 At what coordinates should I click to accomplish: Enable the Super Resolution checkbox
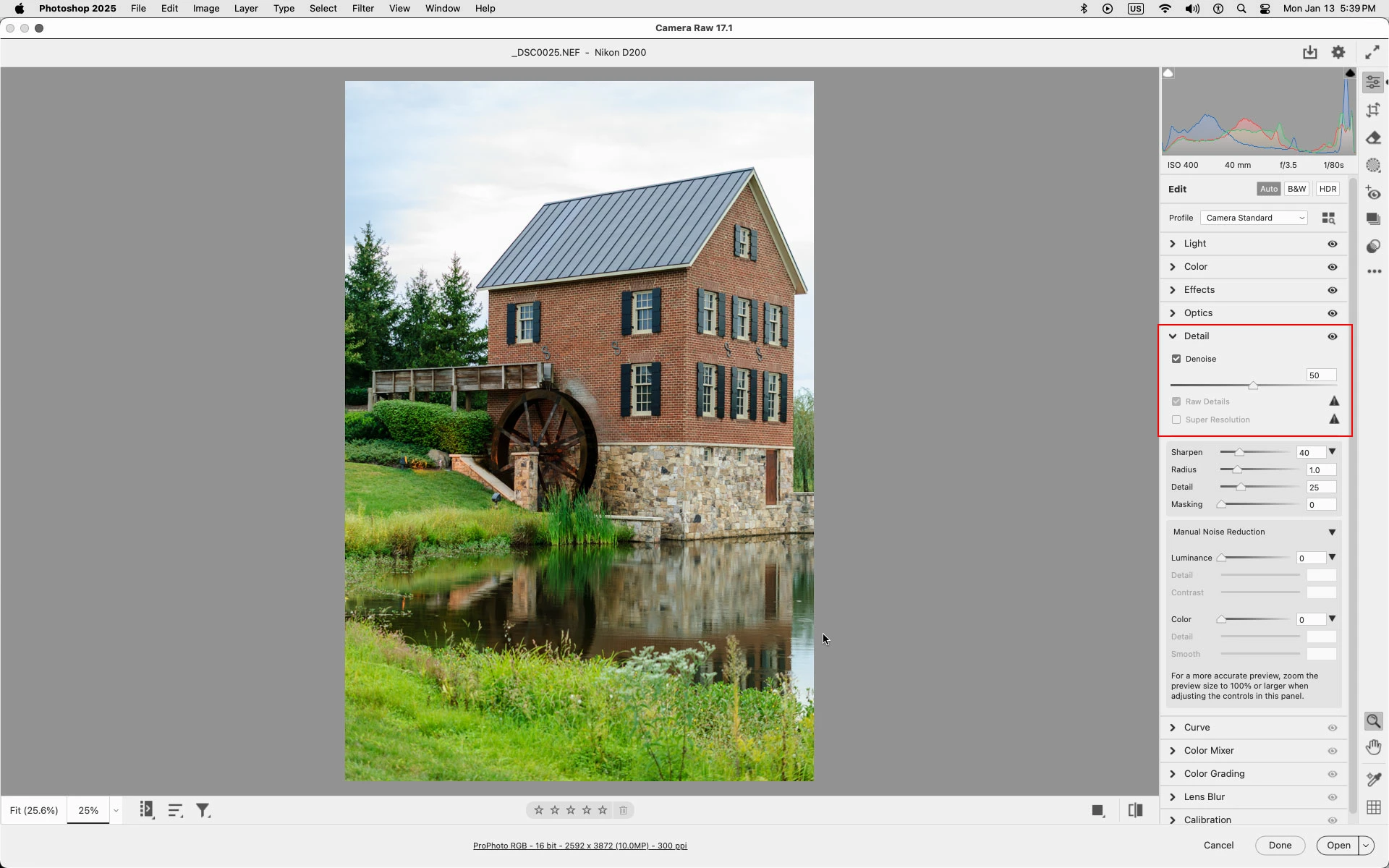(x=1176, y=420)
